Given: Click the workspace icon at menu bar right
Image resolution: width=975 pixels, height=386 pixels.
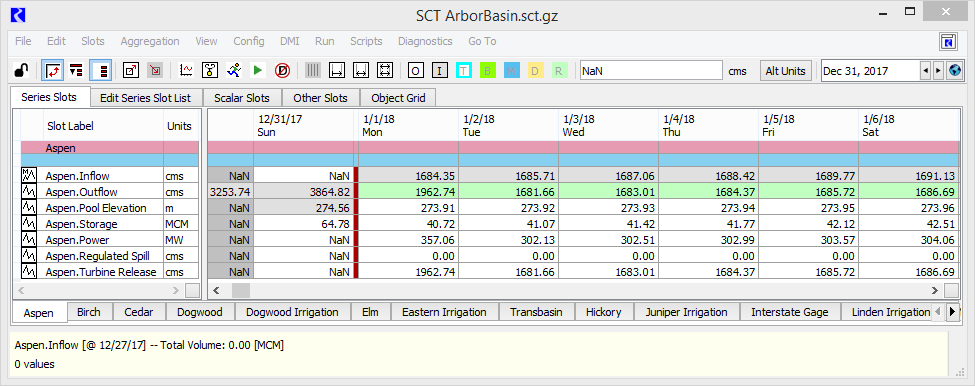Looking at the screenshot, I should (948, 42).
